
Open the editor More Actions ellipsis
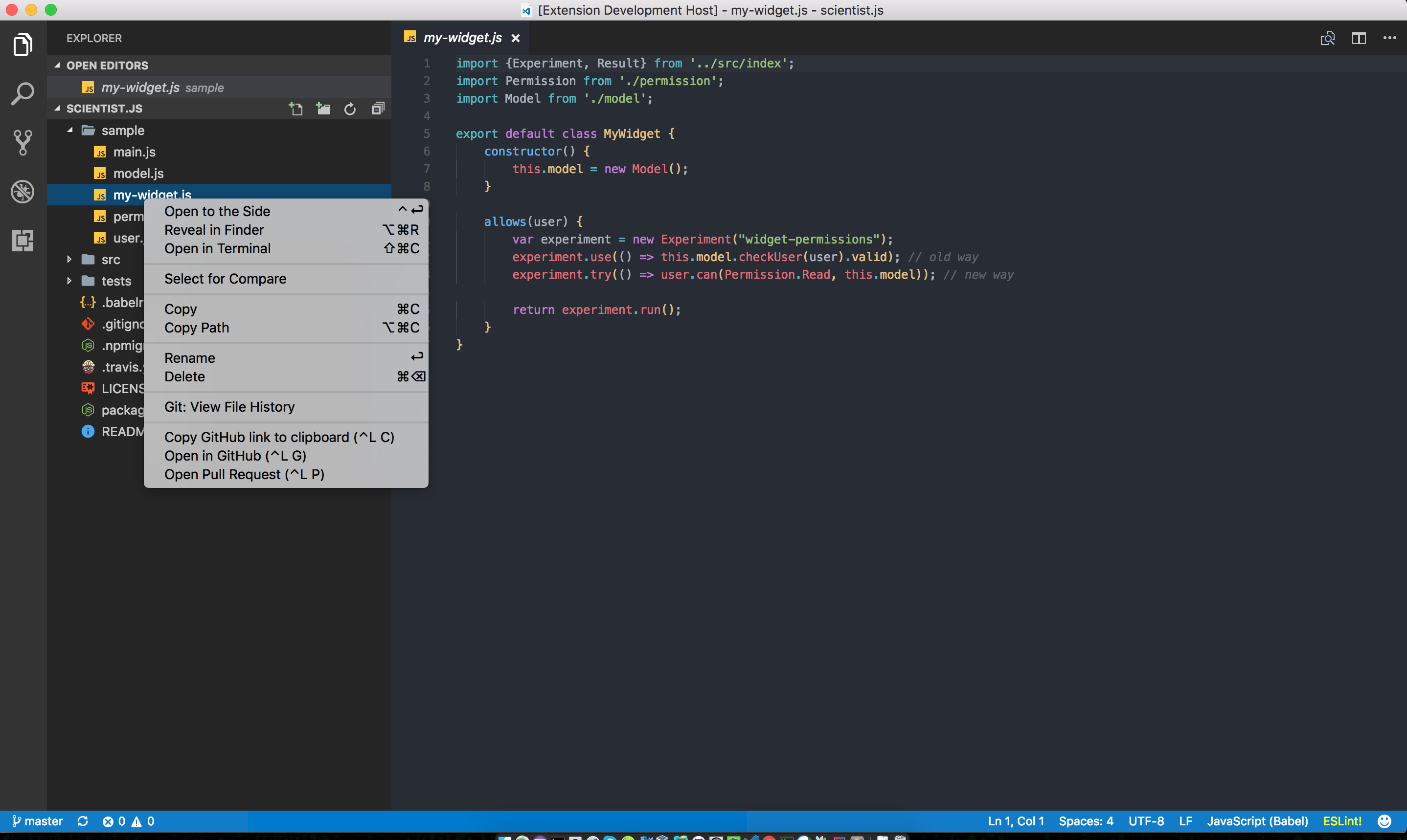coord(1389,38)
